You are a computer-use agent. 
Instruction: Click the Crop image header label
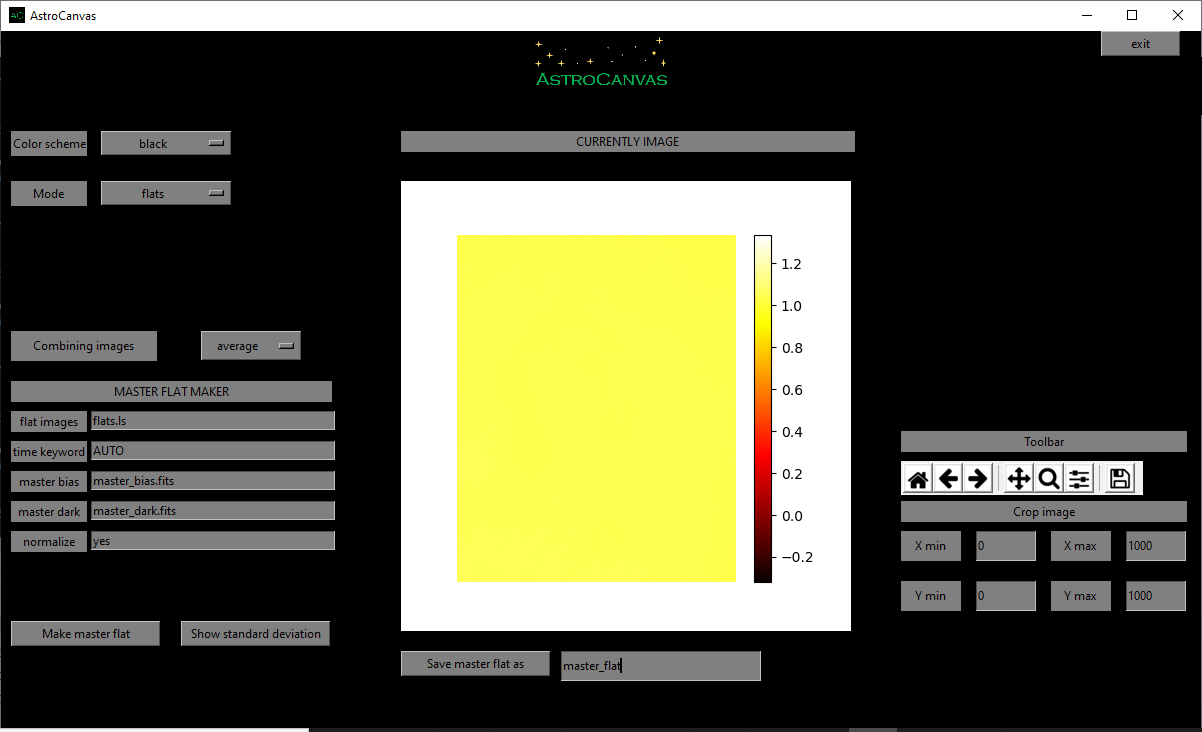tap(1044, 511)
